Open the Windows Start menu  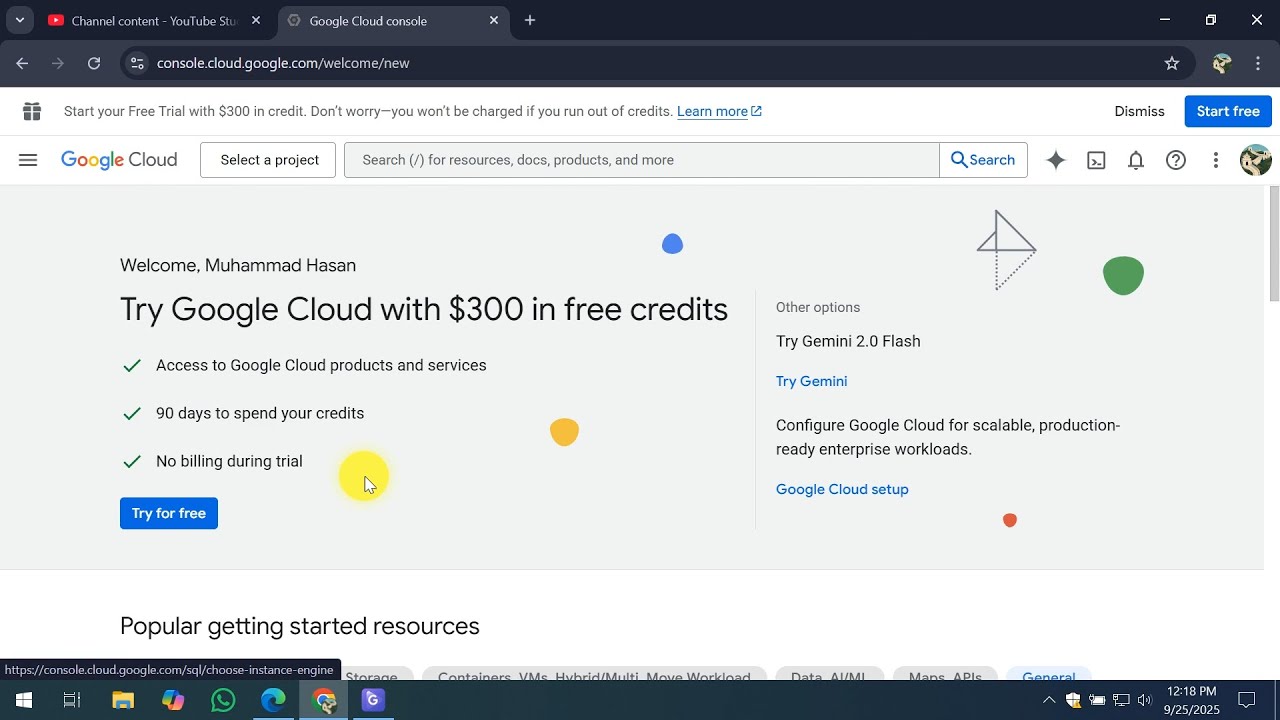point(24,700)
